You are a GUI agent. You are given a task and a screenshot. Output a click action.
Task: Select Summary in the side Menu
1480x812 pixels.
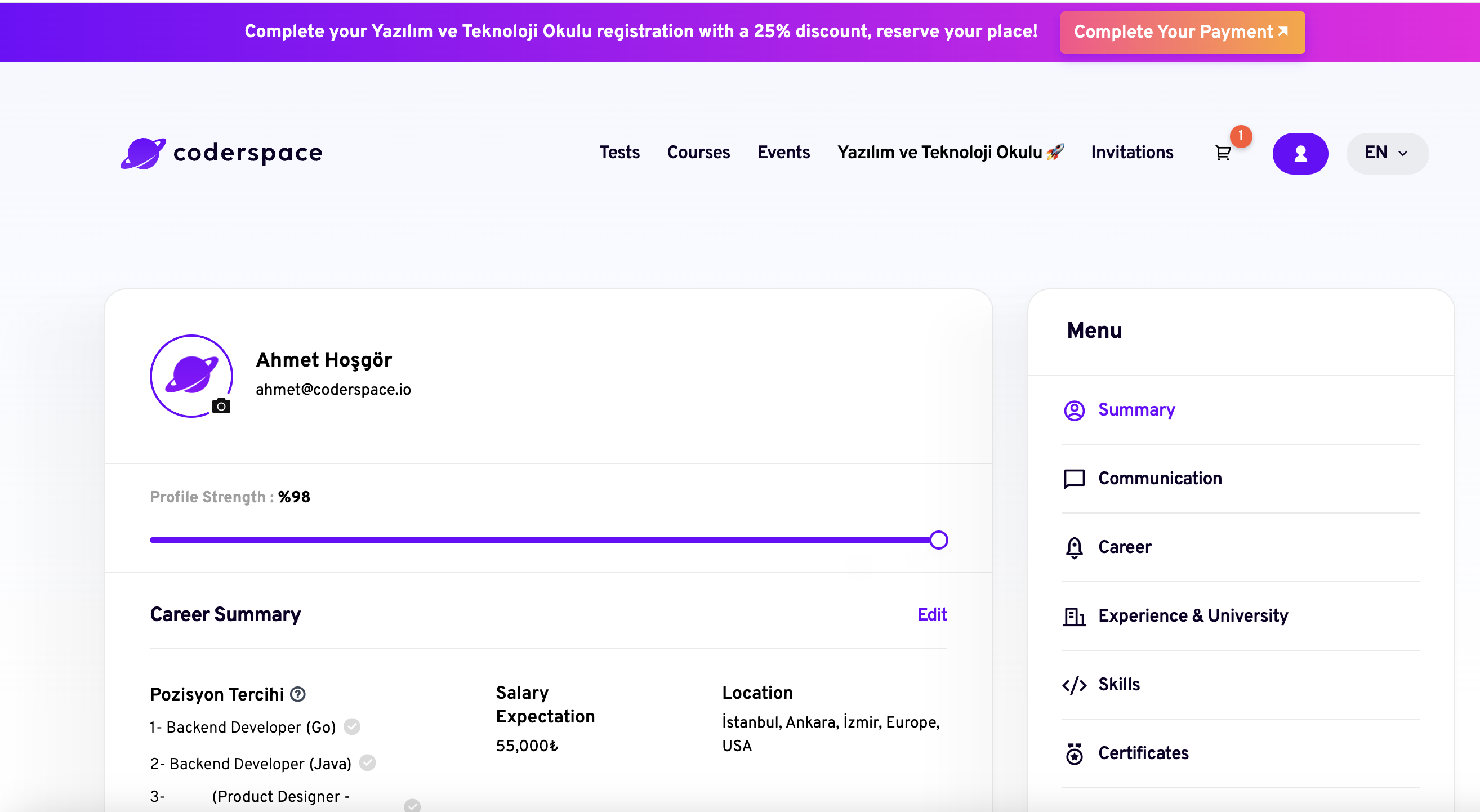(x=1241, y=411)
